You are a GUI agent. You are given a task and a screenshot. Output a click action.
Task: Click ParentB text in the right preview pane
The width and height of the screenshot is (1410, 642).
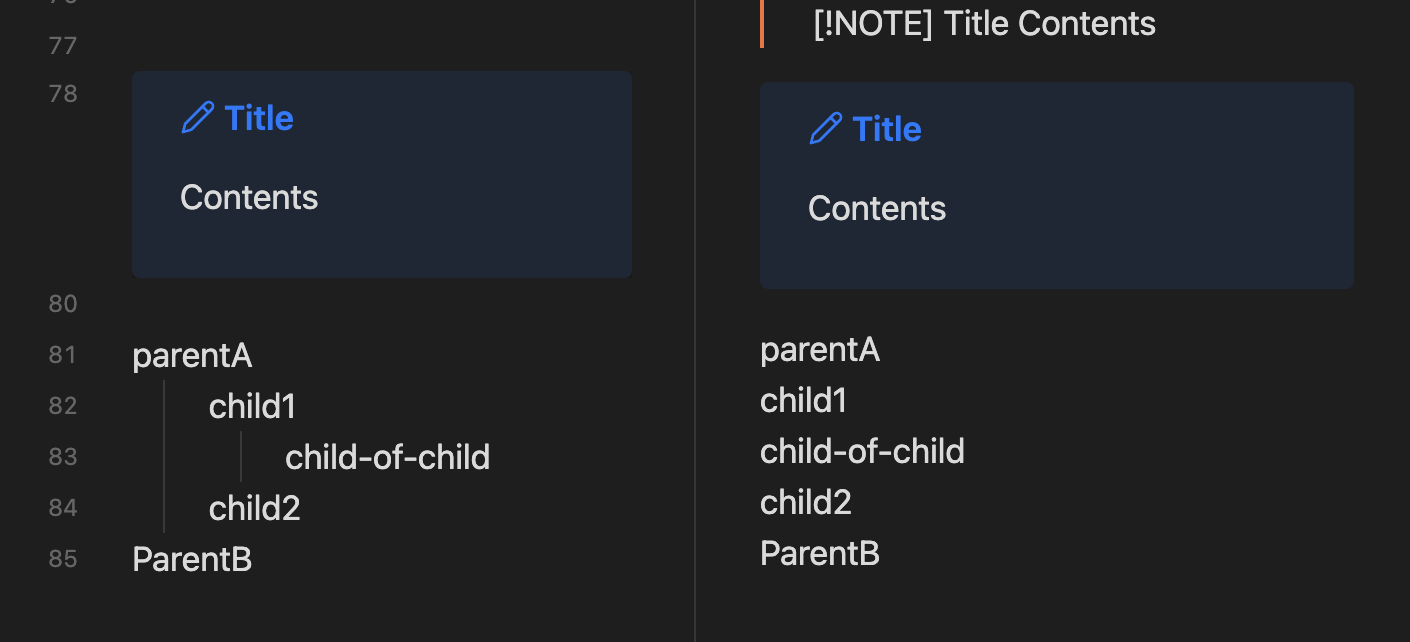click(x=820, y=554)
